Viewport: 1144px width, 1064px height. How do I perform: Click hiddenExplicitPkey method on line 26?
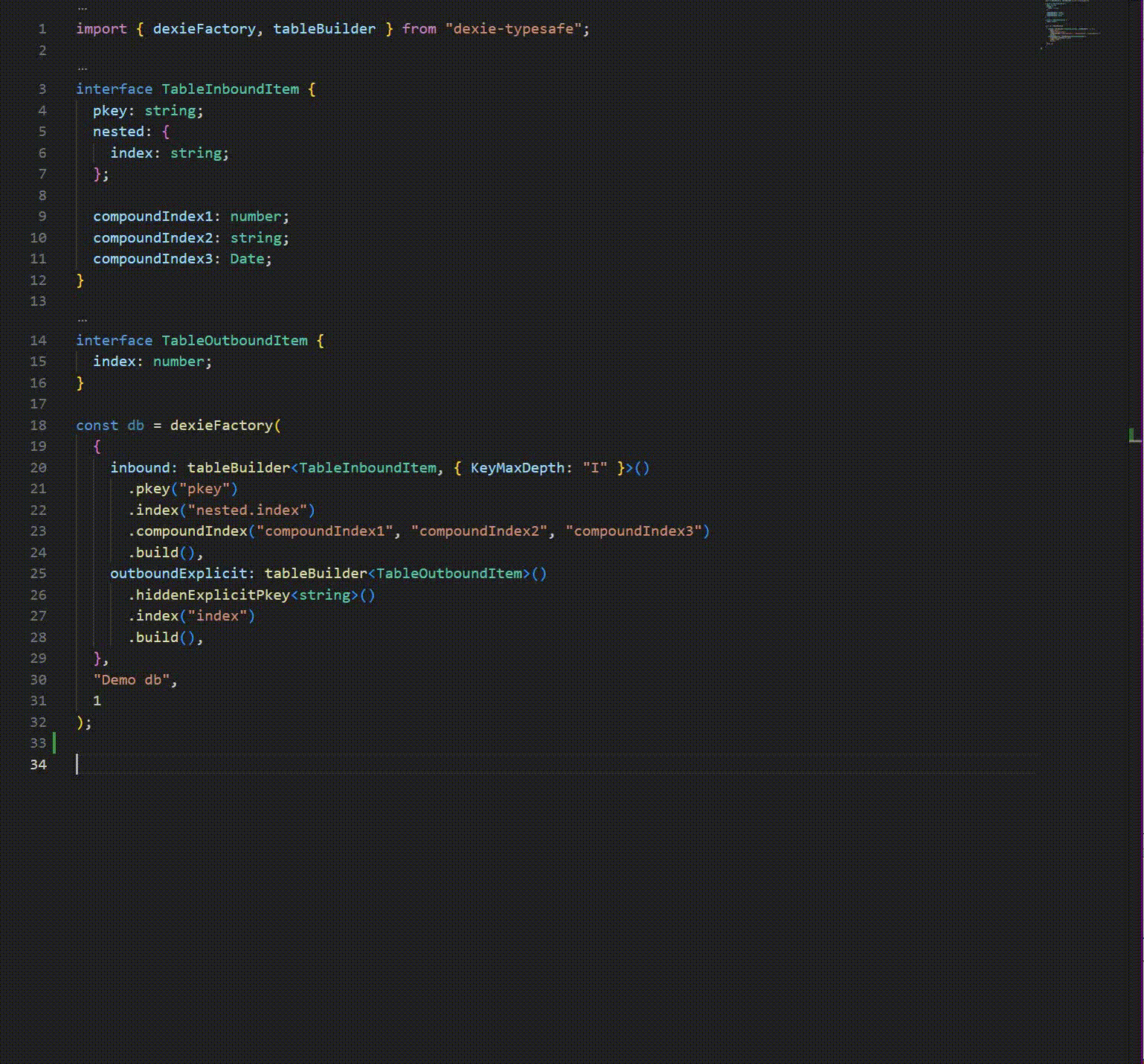click(x=213, y=595)
